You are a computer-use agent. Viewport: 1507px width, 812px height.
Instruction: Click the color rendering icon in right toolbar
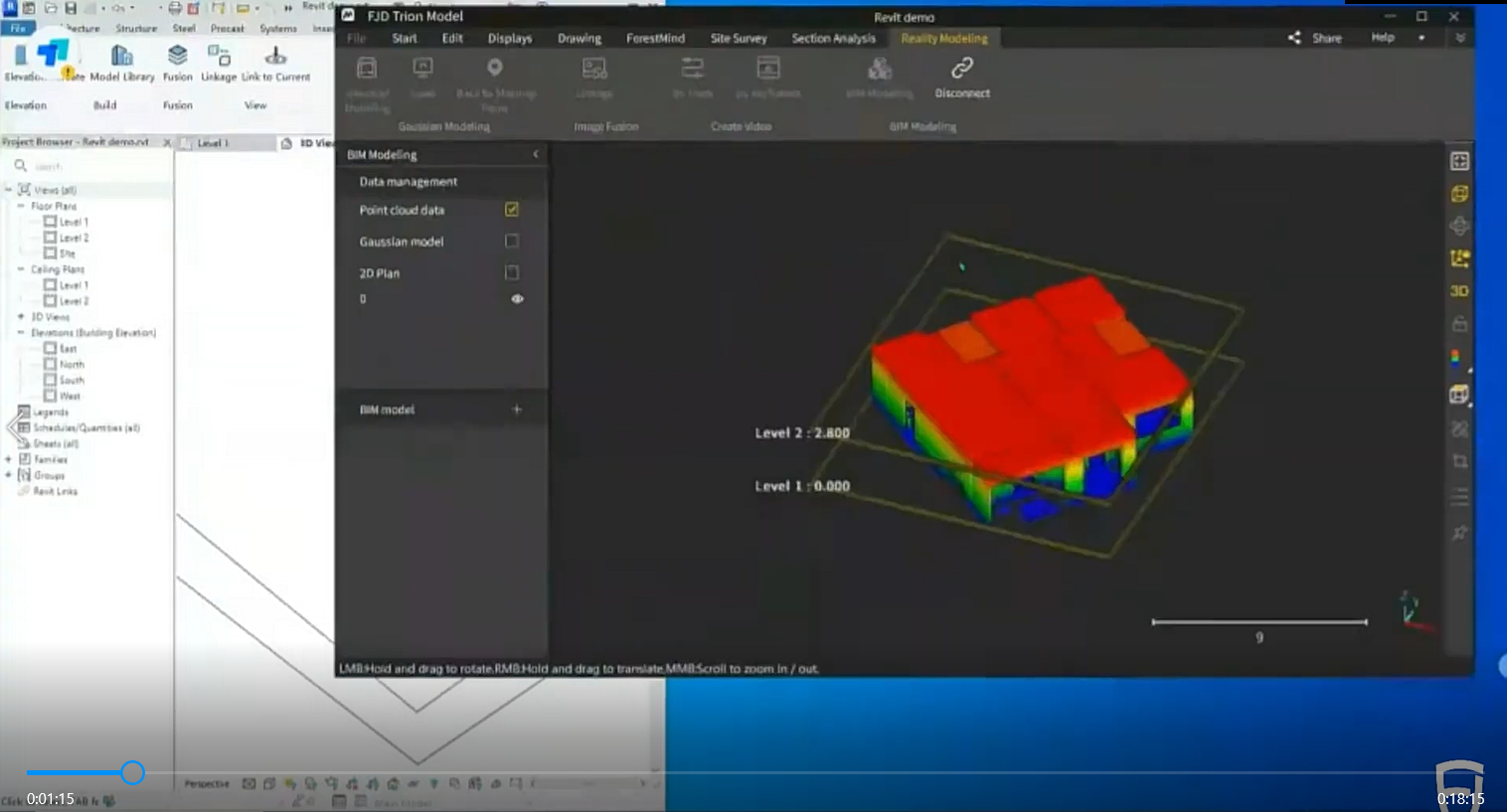(1456, 357)
